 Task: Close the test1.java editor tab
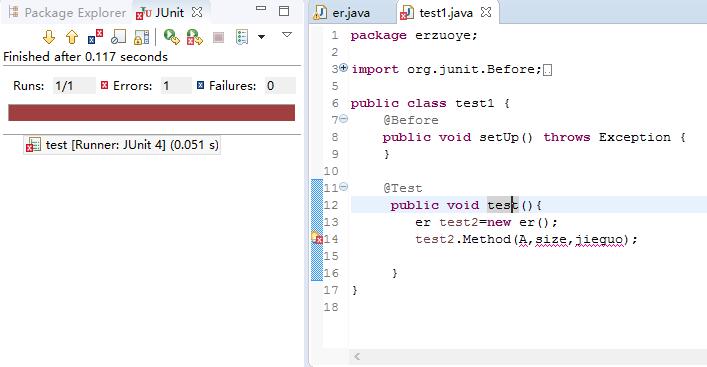click(486, 12)
